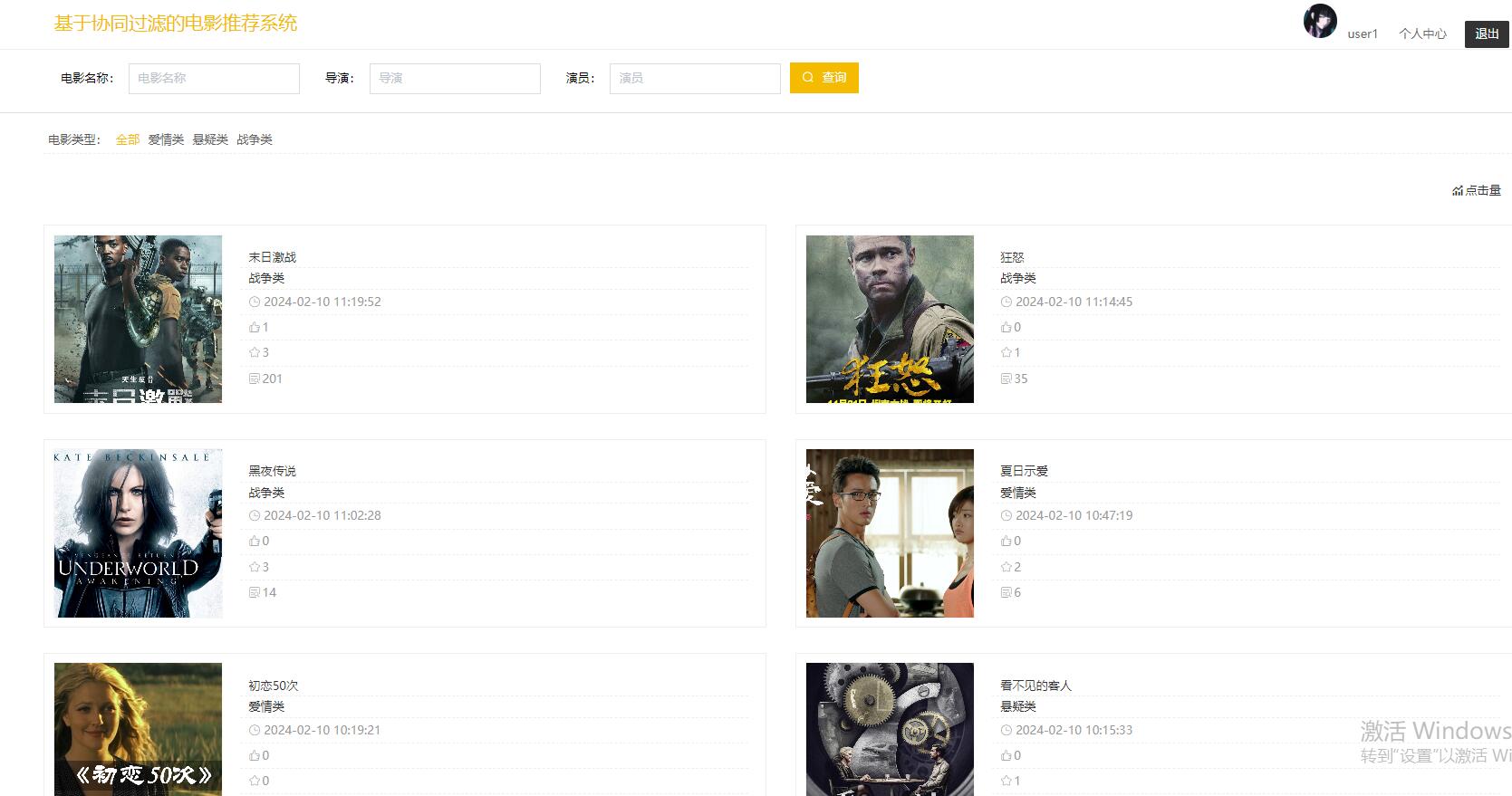Image resolution: width=1512 pixels, height=796 pixels.
Task: Select the 全部 movie type filter
Action: (128, 139)
